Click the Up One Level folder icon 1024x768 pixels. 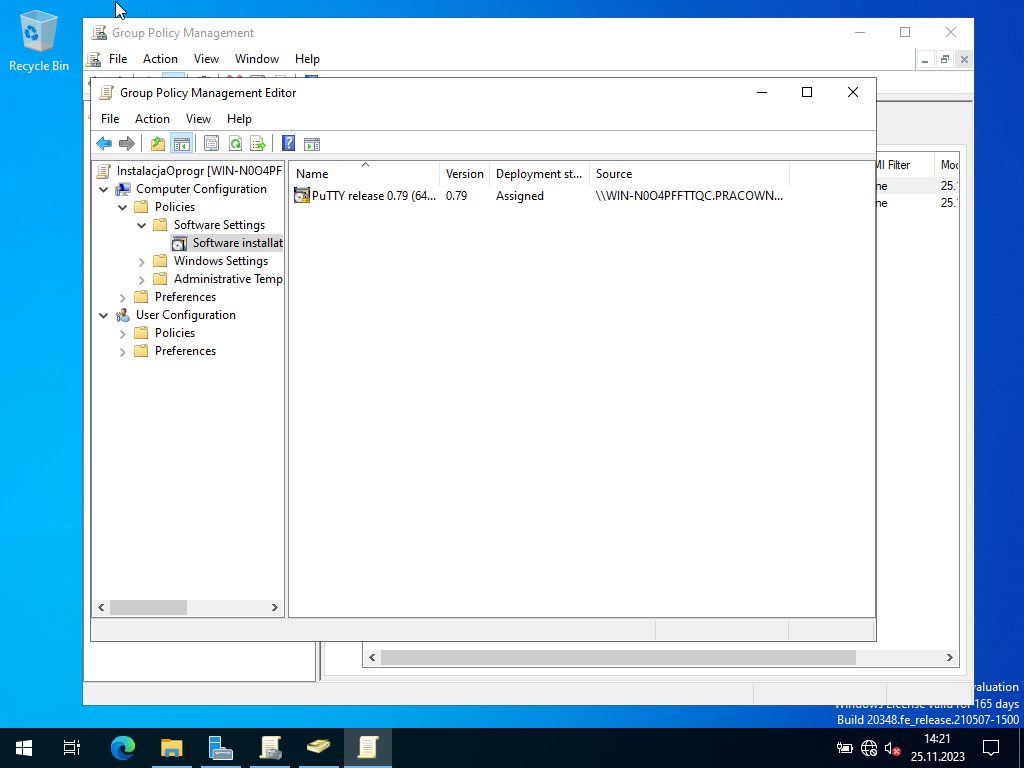[157, 144]
